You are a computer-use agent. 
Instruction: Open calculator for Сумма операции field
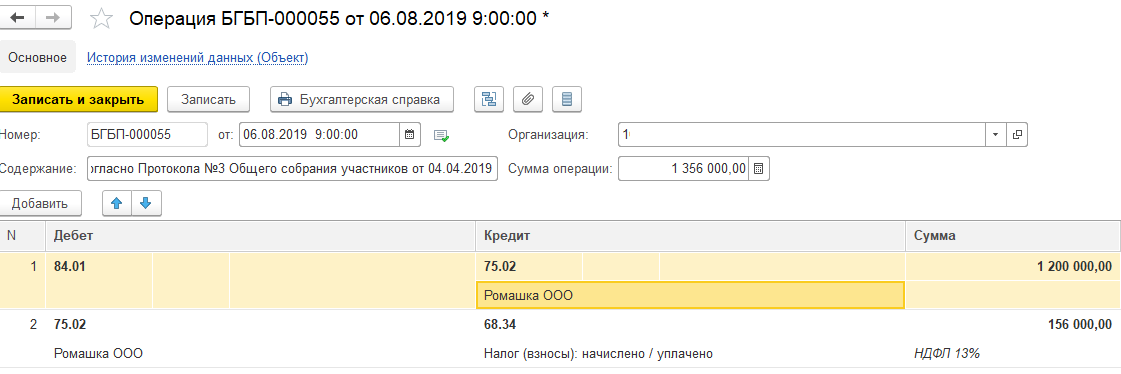759,169
